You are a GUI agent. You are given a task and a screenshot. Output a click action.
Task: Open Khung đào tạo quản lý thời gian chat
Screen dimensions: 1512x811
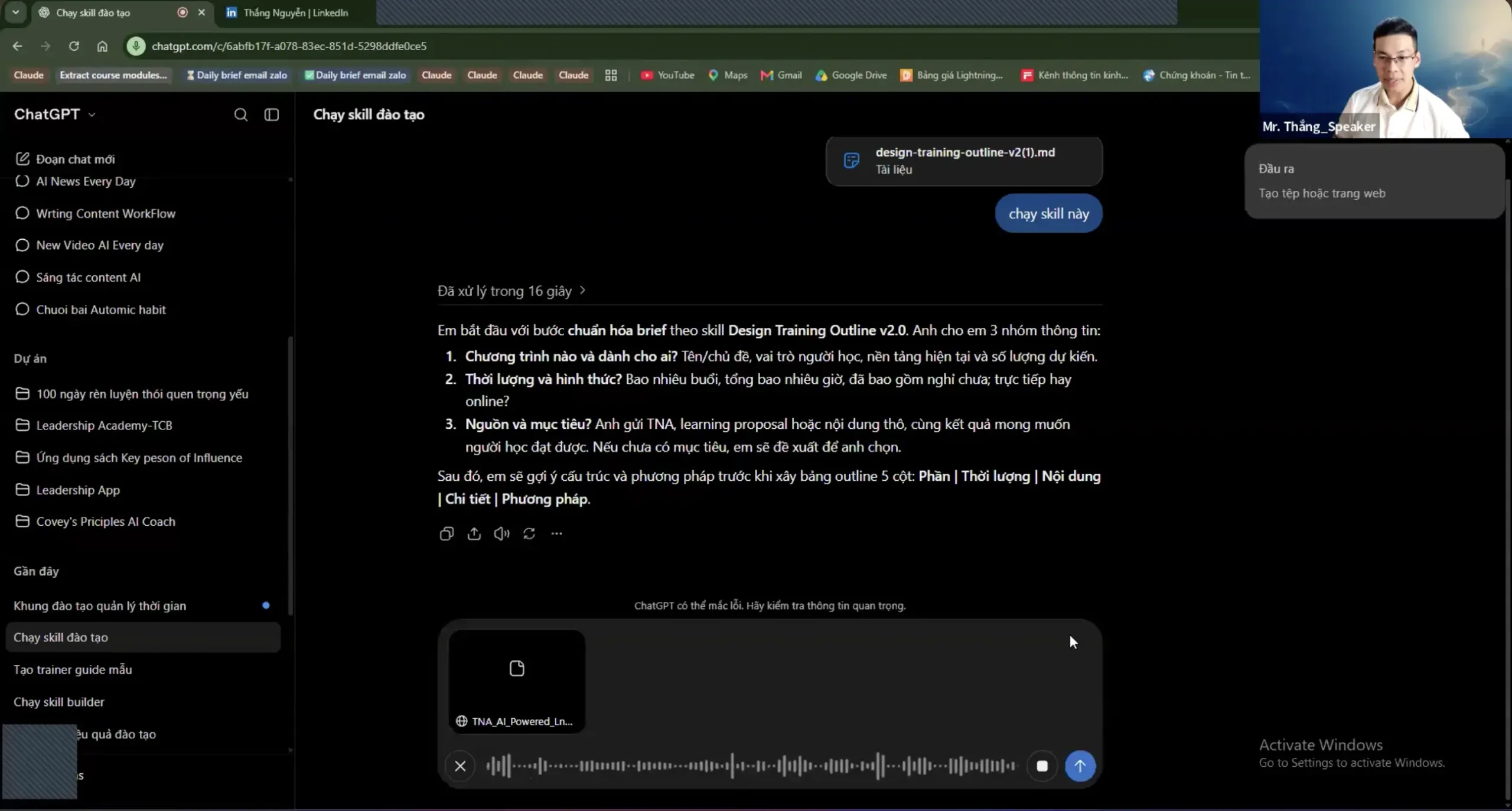click(x=142, y=605)
